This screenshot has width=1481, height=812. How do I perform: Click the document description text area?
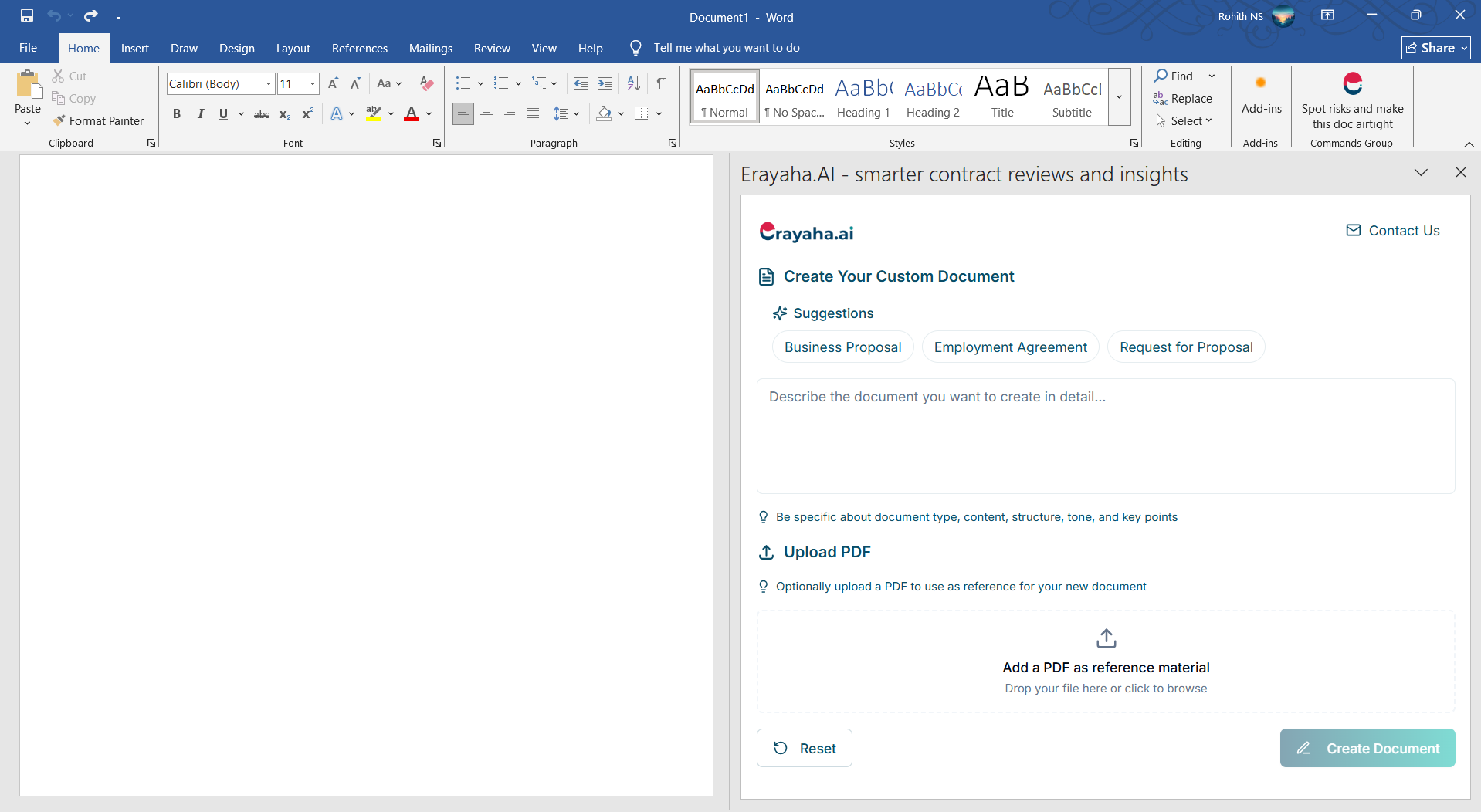click(1106, 436)
